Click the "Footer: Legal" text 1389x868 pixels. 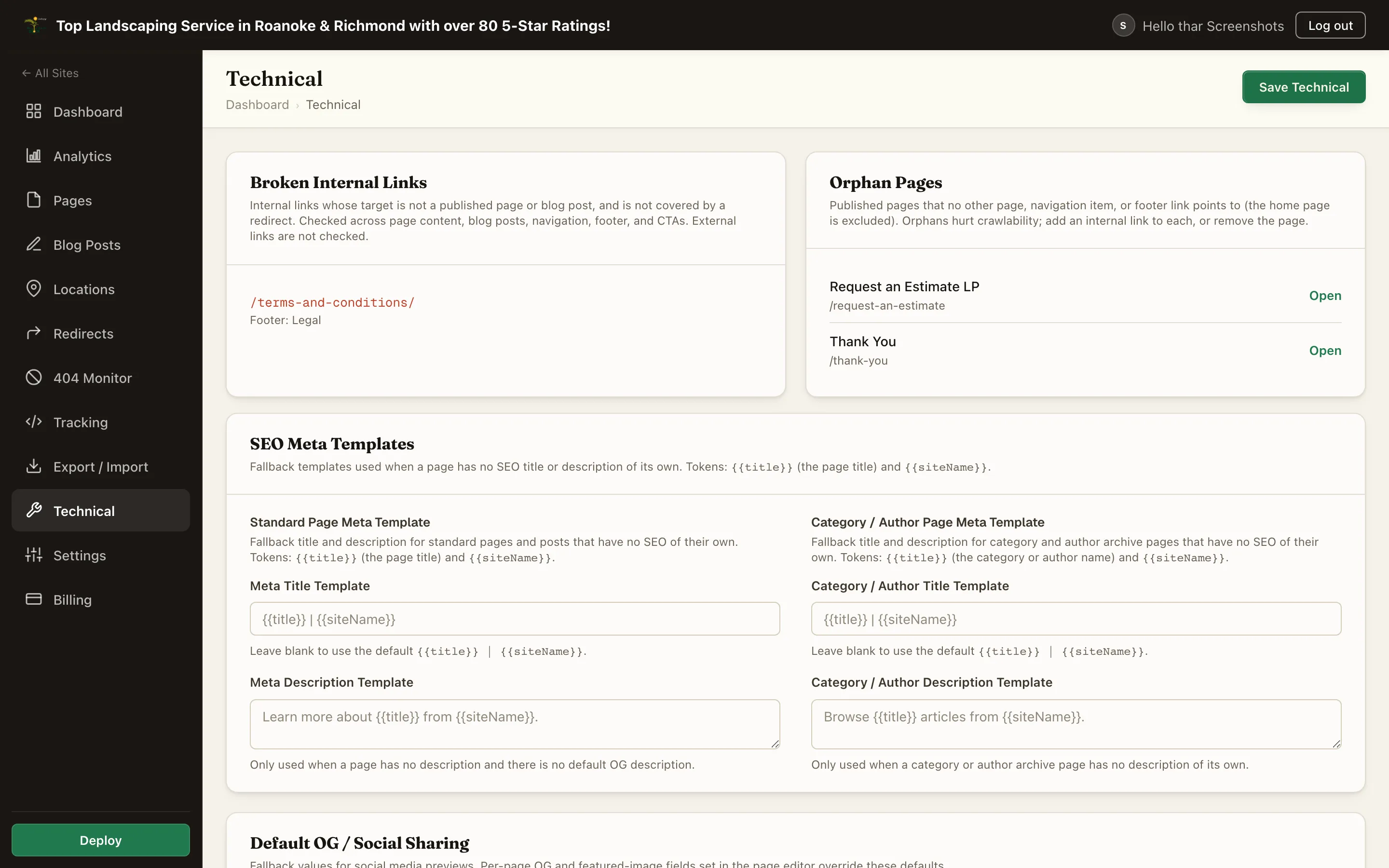[285, 320]
